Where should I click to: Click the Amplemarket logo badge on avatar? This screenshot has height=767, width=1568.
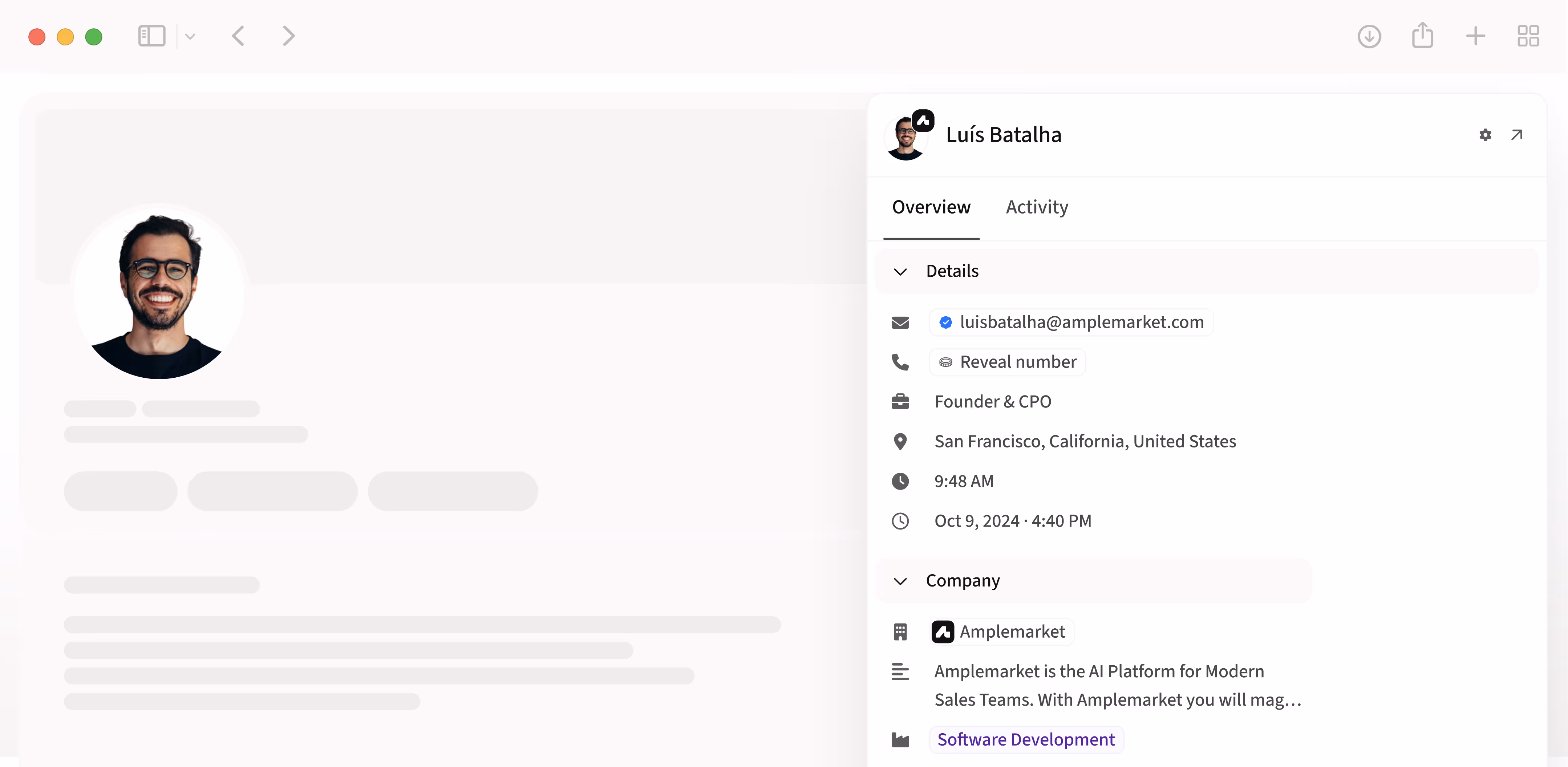click(923, 121)
